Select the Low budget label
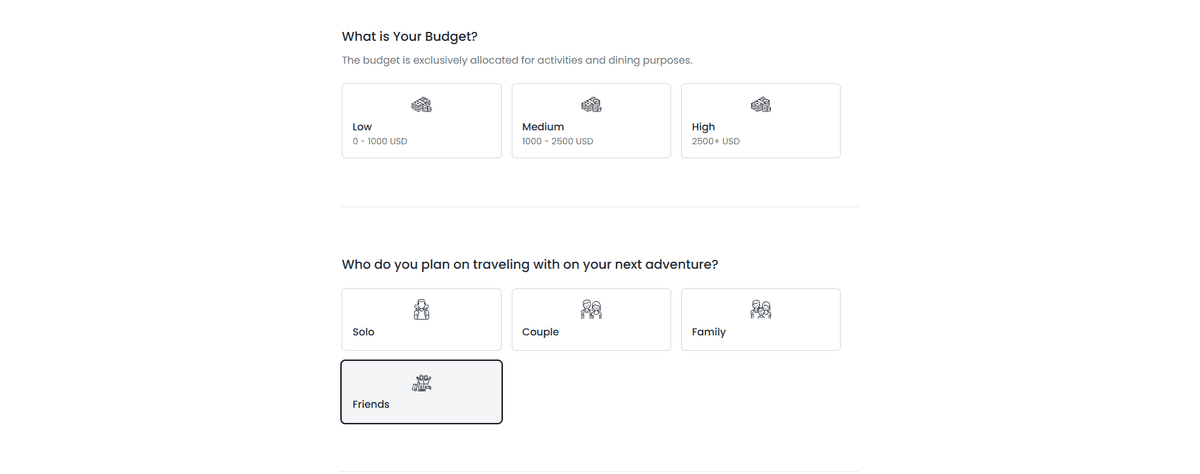 362,127
